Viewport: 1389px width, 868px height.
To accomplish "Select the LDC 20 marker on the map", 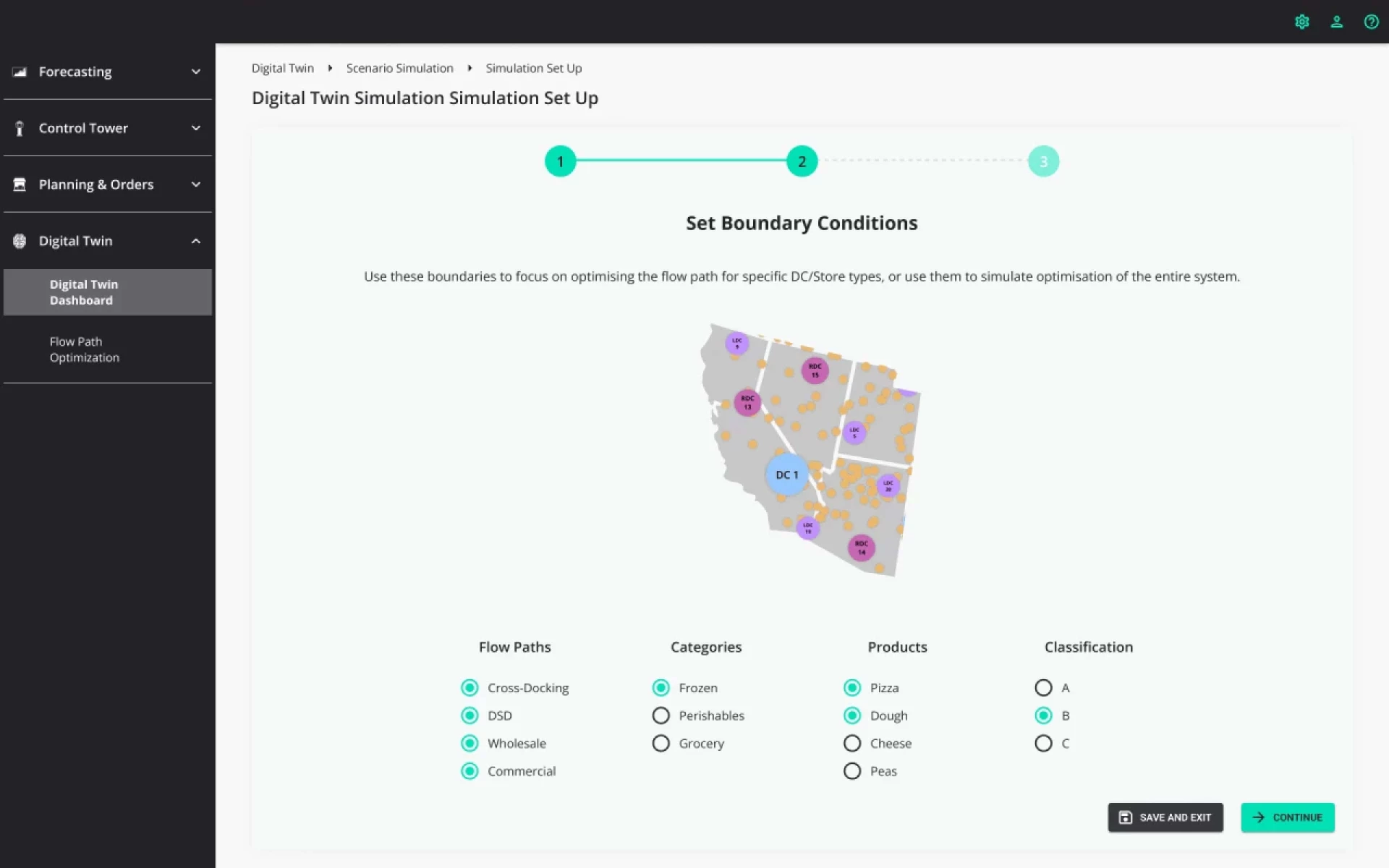I will (x=888, y=485).
